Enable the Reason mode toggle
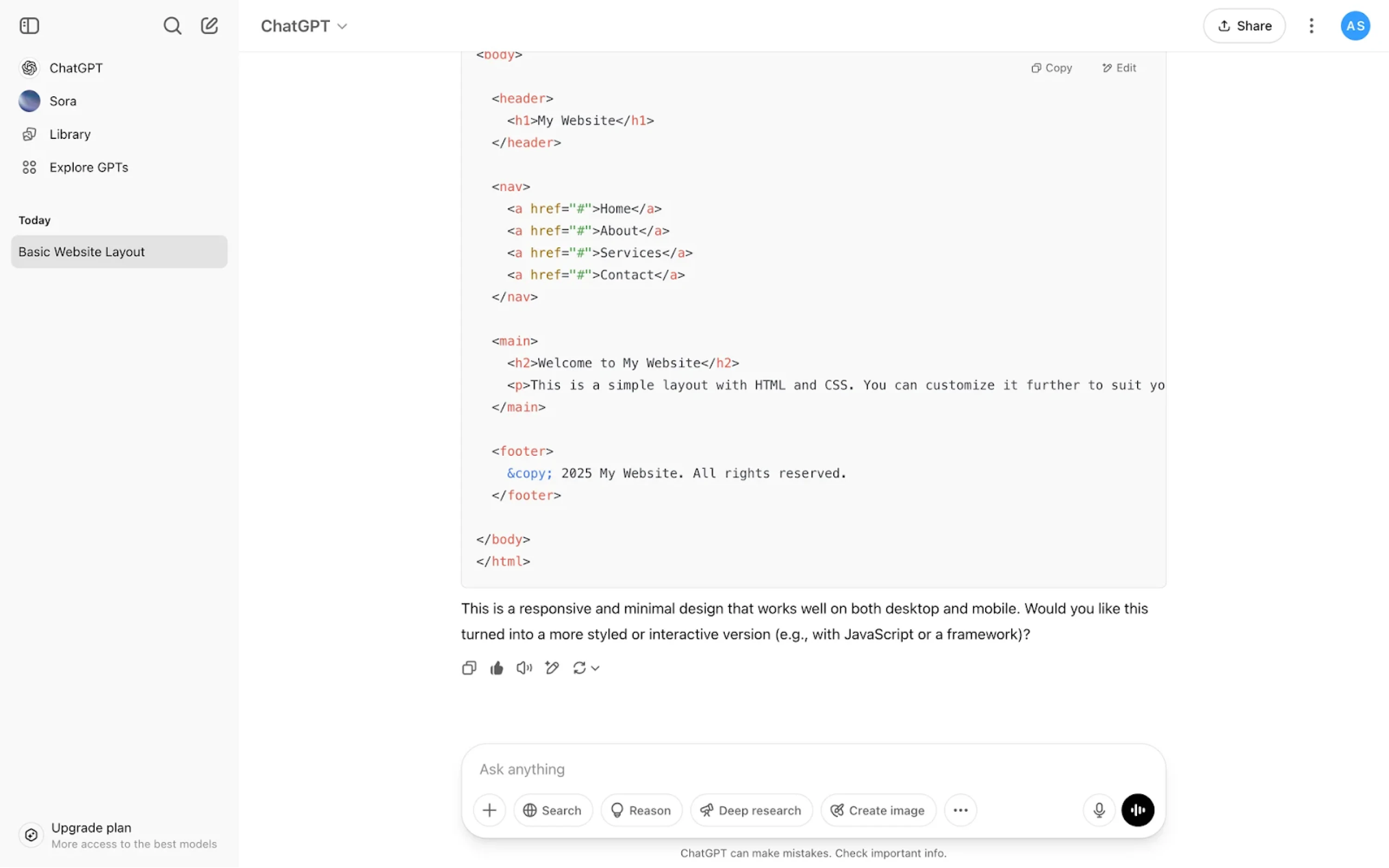1389x868 pixels. tap(641, 810)
